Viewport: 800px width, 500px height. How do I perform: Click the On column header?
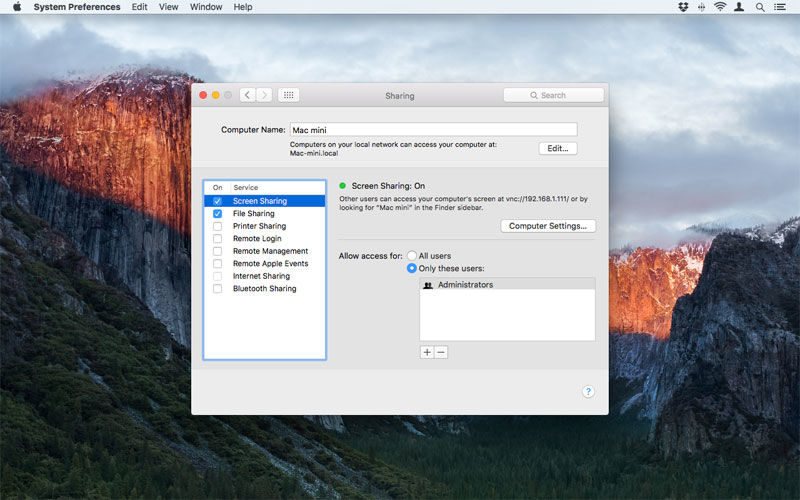pyautogui.click(x=218, y=188)
